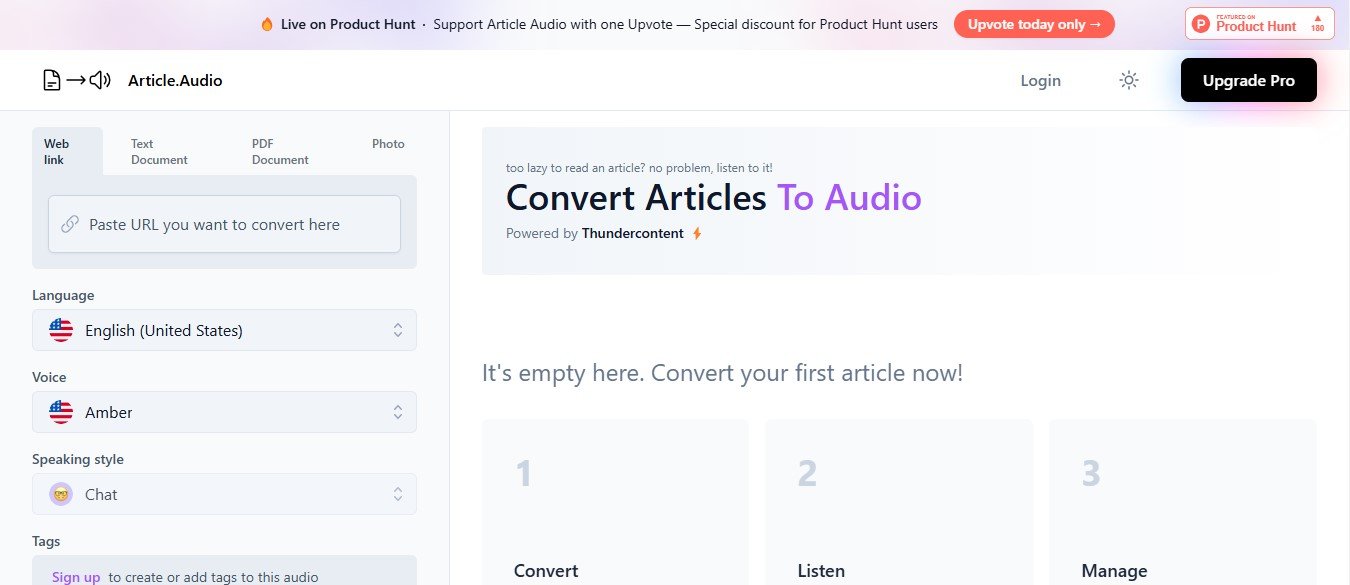Toggle the sun light/dark theme icon
The image size is (1350, 585).
[1129, 81]
